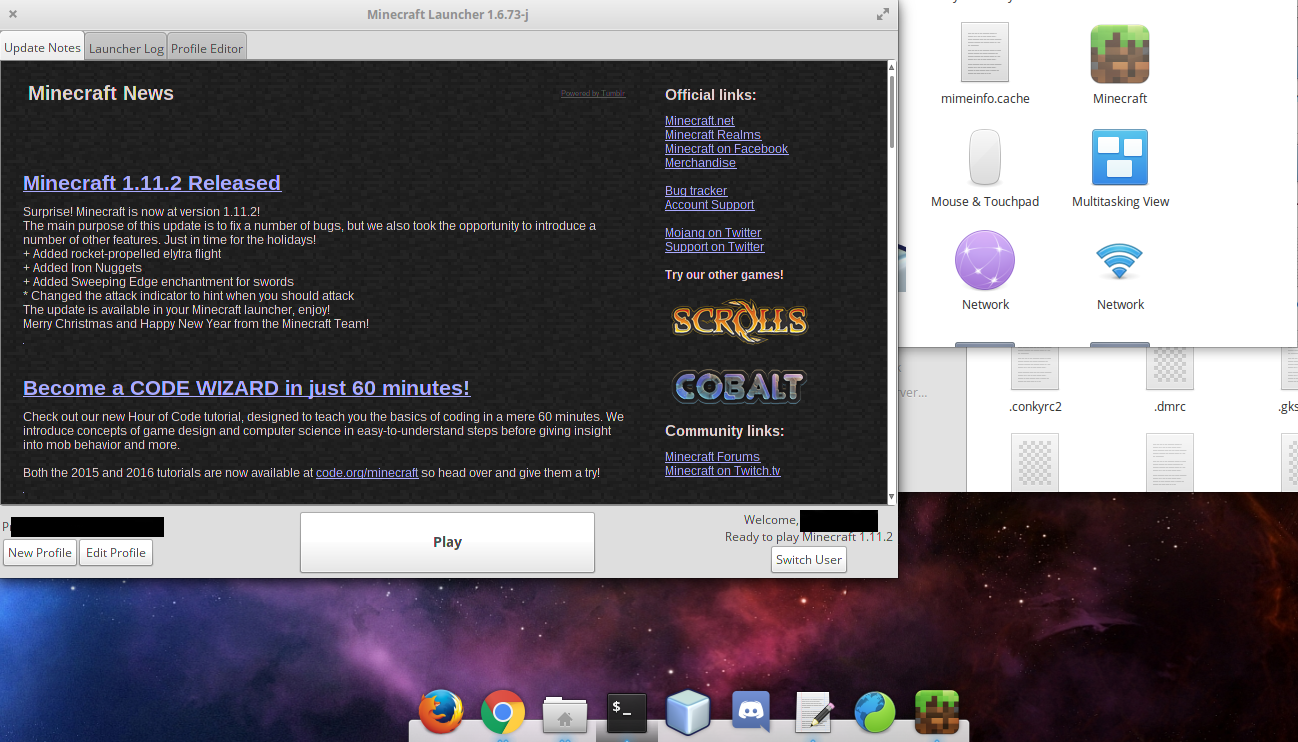Open the Profile Editor tab
The width and height of the screenshot is (1298, 742).
pyautogui.click(x=206, y=46)
